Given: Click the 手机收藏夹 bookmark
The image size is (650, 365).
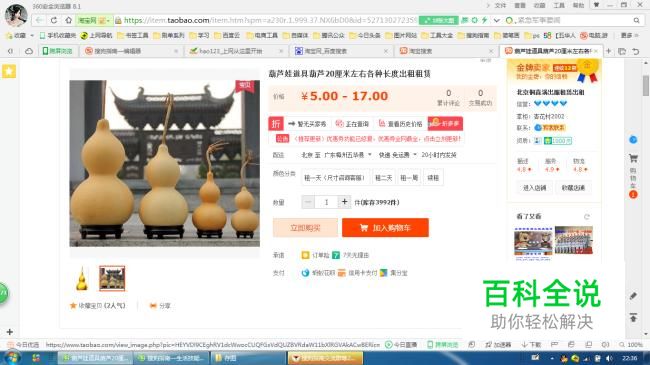Looking at the screenshot, I should 58,36.
